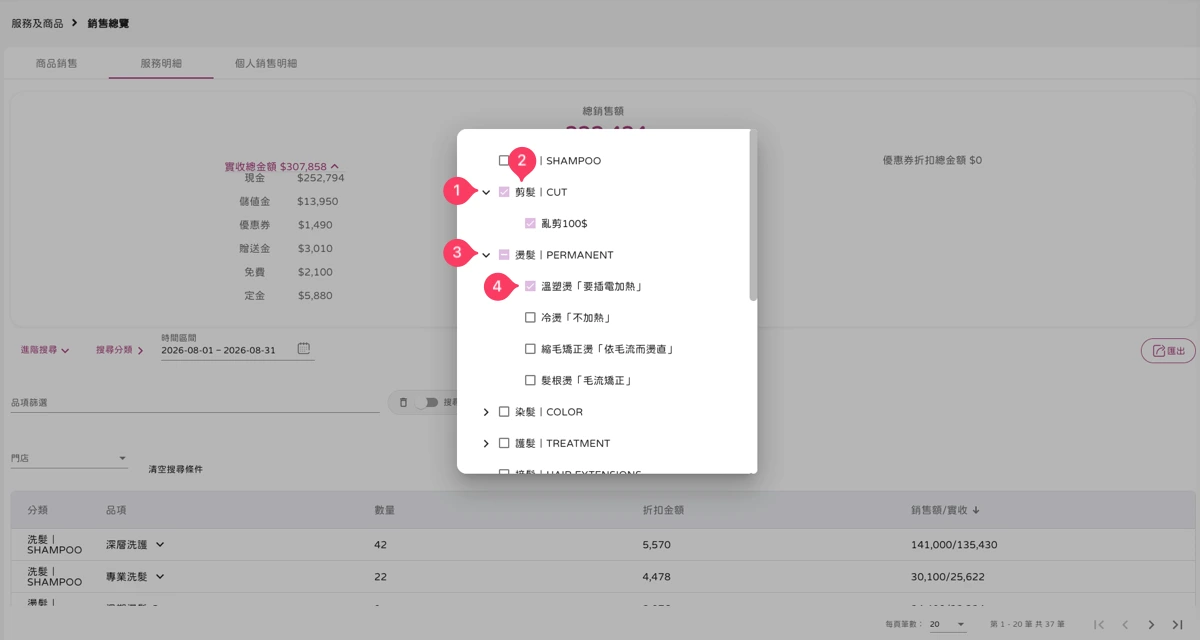The width and height of the screenshot is (1200, 640).
Task: Uncheck the 亂剪100$ checkbox
Action: tap(530, 223)
